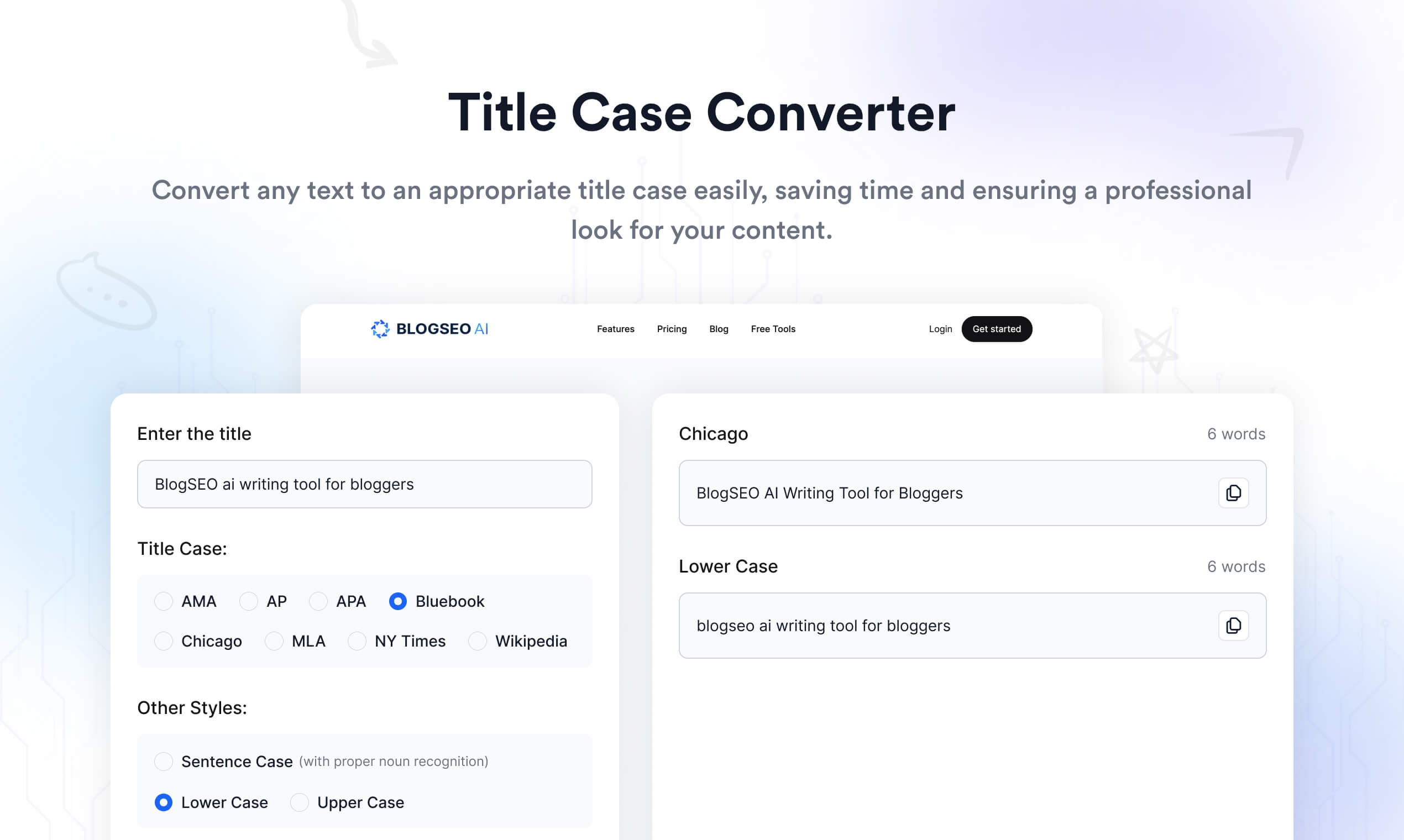
Task: Select the AMA title case style
Action: click(164, 601)
